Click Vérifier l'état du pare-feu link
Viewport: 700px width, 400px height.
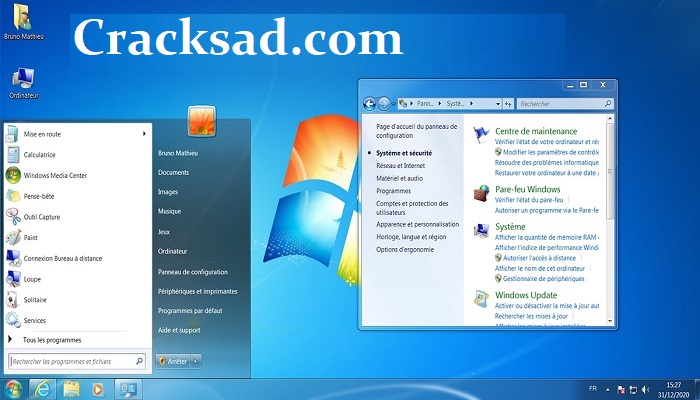(x=529, y=200)
